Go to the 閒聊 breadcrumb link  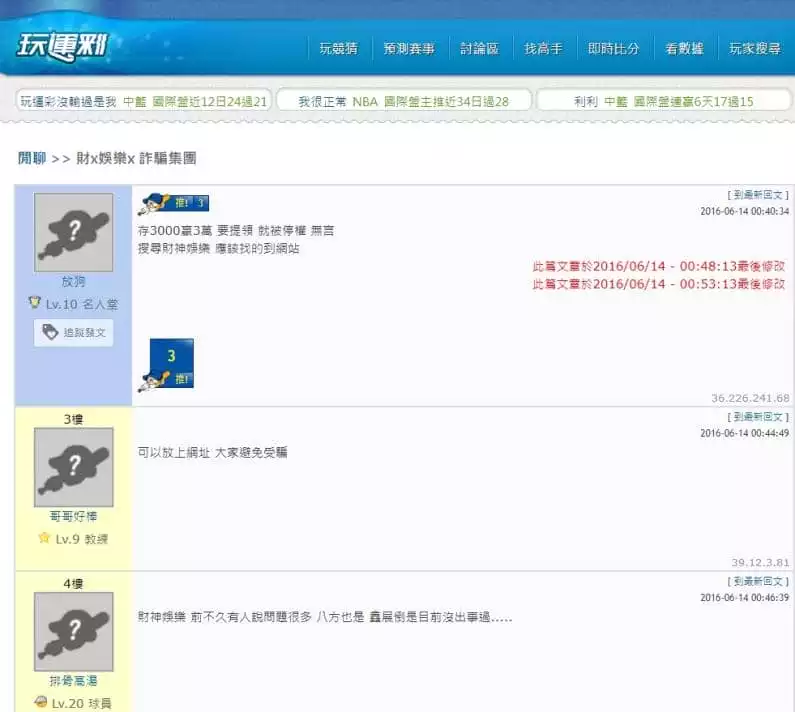point(32,158)
